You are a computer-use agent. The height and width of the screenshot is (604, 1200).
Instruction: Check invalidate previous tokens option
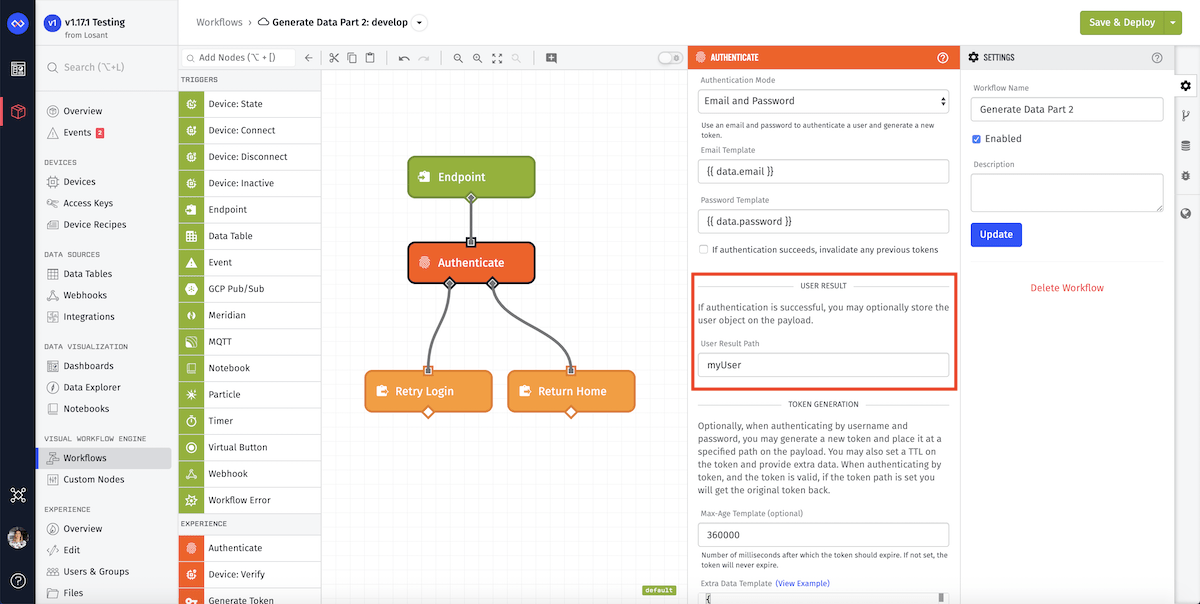704,249
